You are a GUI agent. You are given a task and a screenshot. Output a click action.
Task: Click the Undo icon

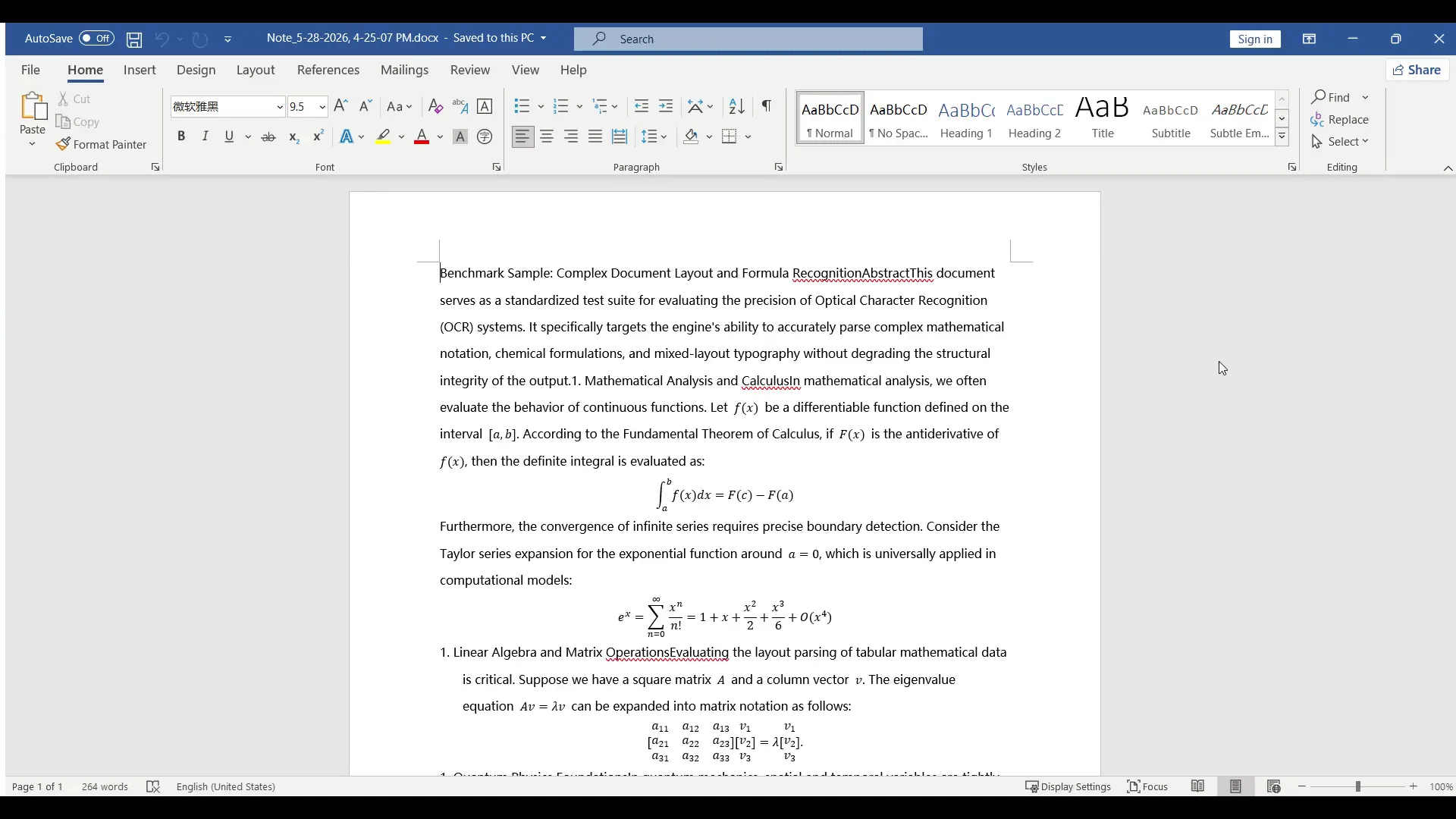pos(162,39)
